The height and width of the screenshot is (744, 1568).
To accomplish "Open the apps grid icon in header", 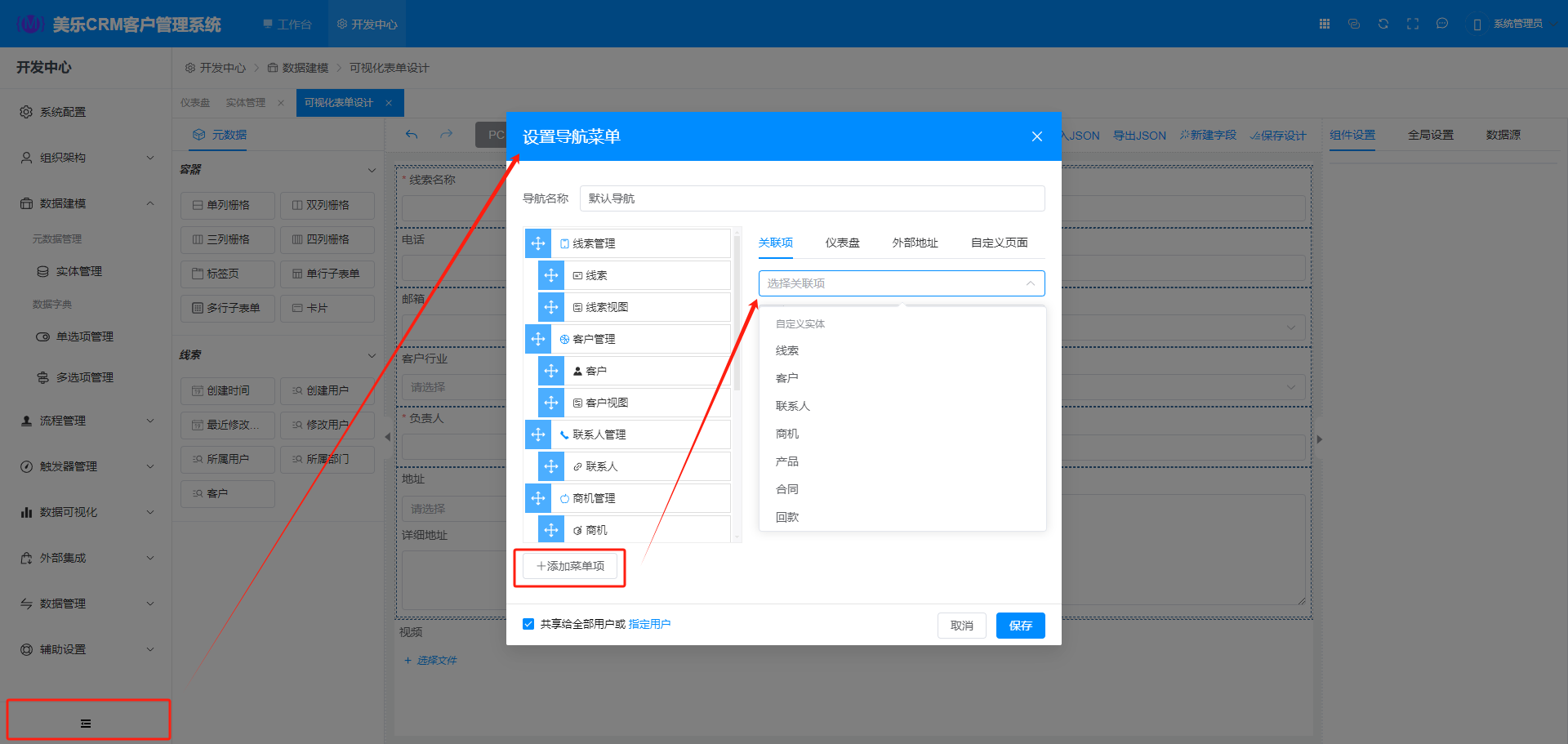I will (x=1325, y=24).
